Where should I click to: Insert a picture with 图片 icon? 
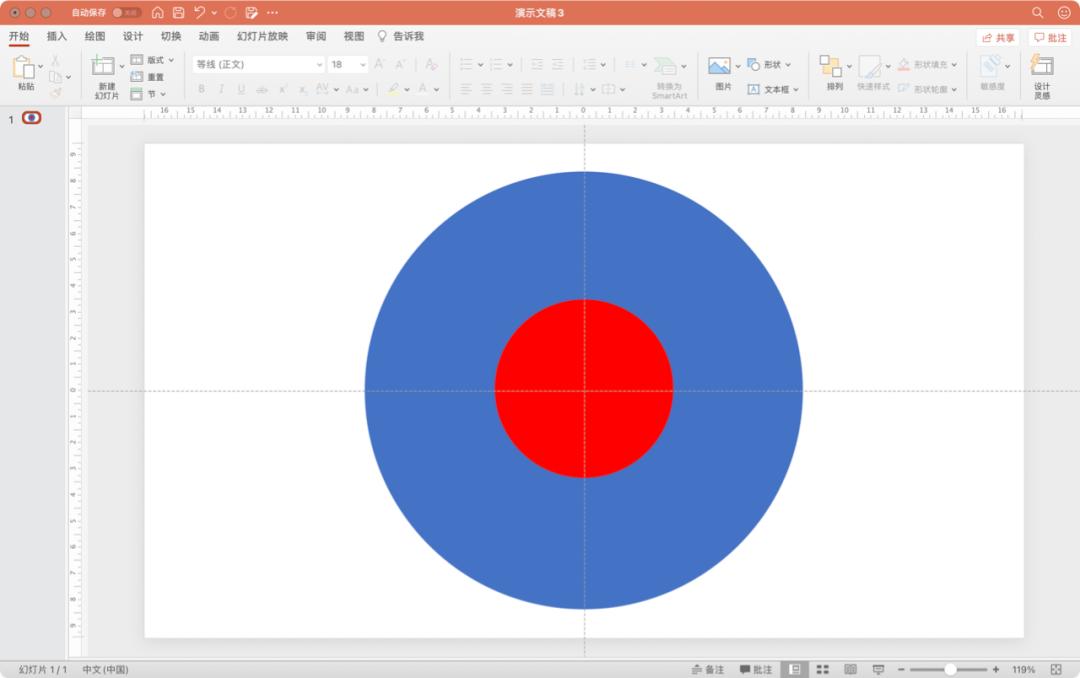pos(720,67)
